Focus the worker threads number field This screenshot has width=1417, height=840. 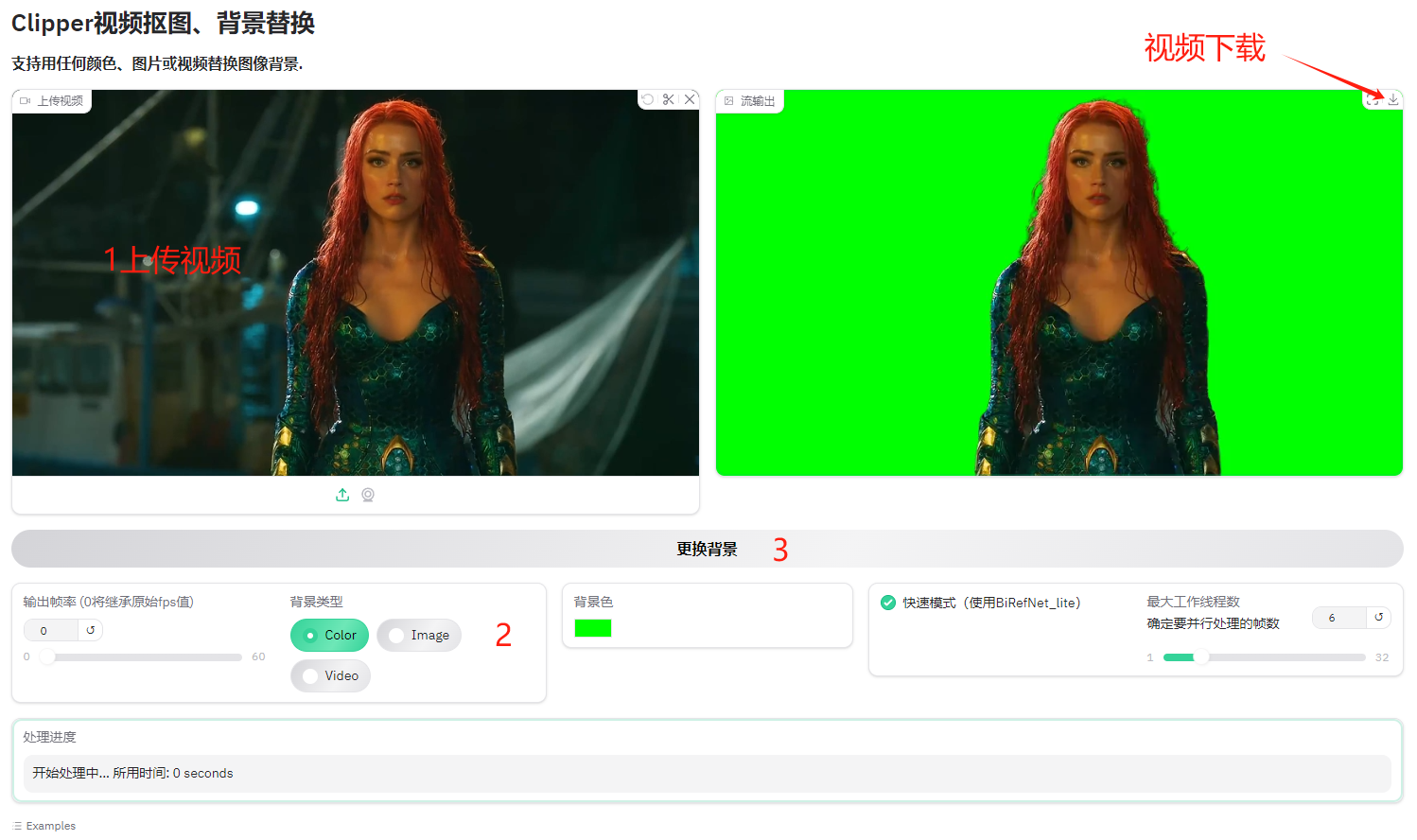1339,618
